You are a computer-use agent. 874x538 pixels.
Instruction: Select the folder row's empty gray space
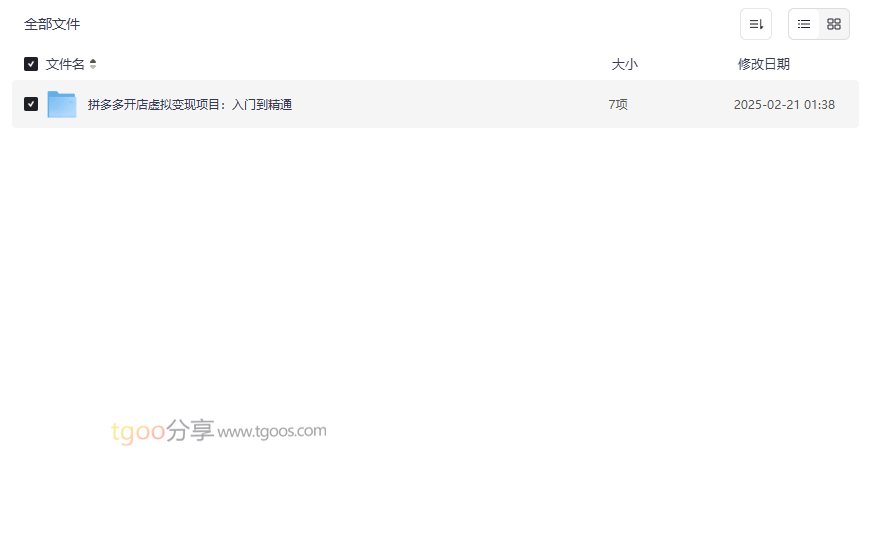pyautogui.click(x=446, y=104)
